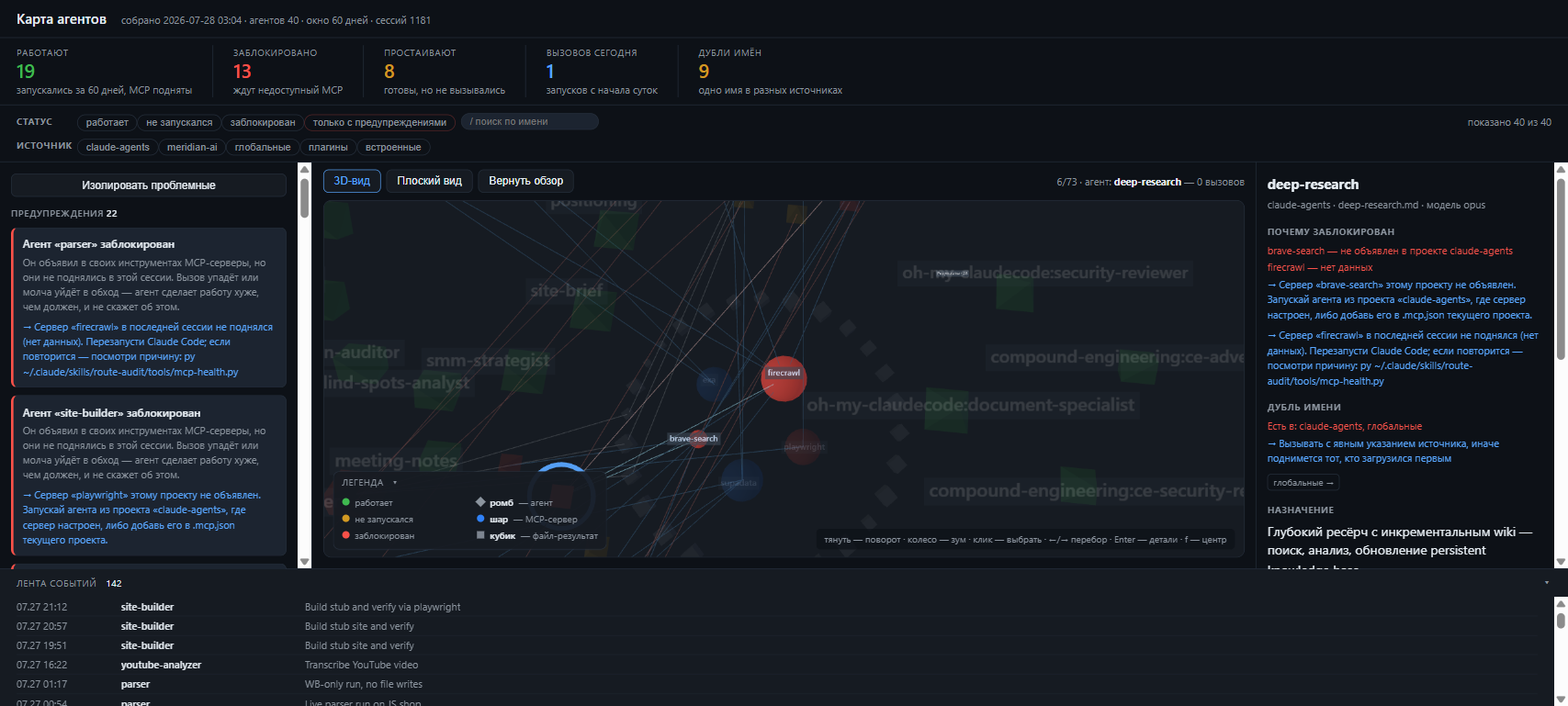This screenshot has width=1568, height=706.
Task: Click event feed scroll-up arrow
Action: [1560, 603]
